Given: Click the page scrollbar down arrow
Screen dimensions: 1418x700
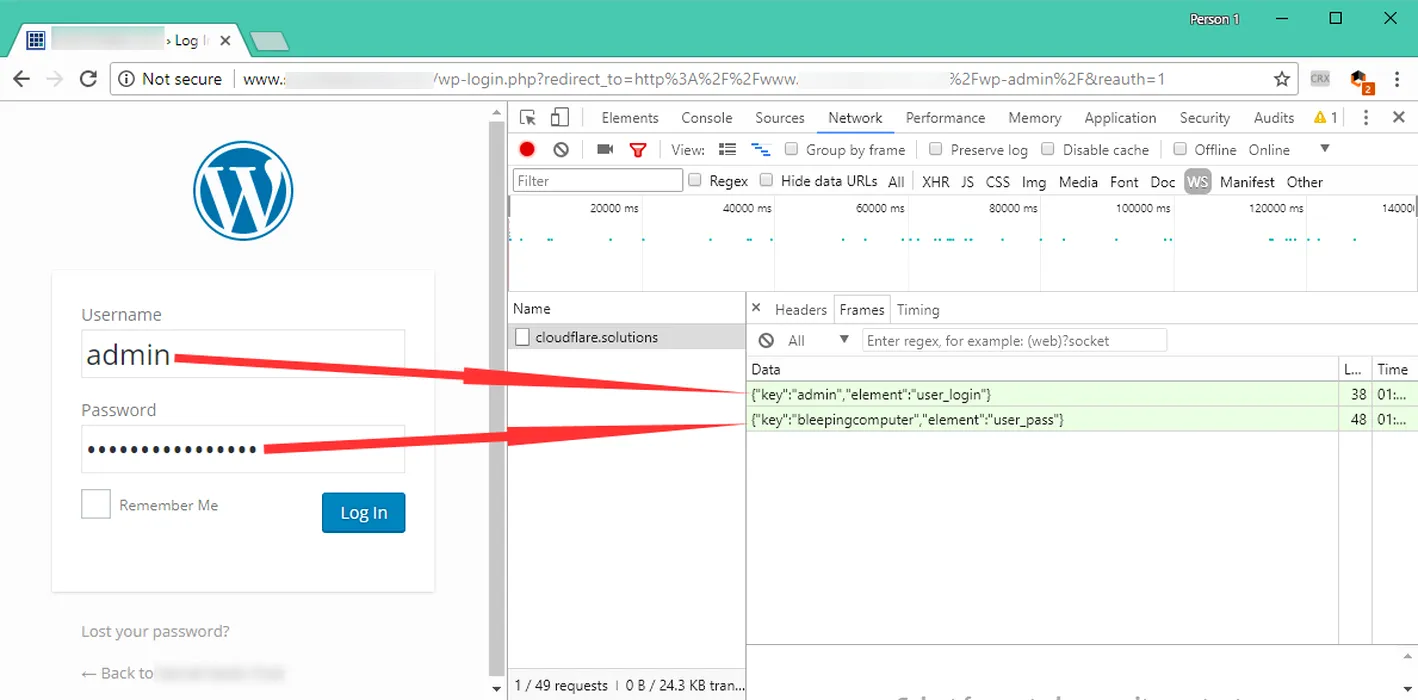Looking at the screenshot, I should (x=497, y=689).
